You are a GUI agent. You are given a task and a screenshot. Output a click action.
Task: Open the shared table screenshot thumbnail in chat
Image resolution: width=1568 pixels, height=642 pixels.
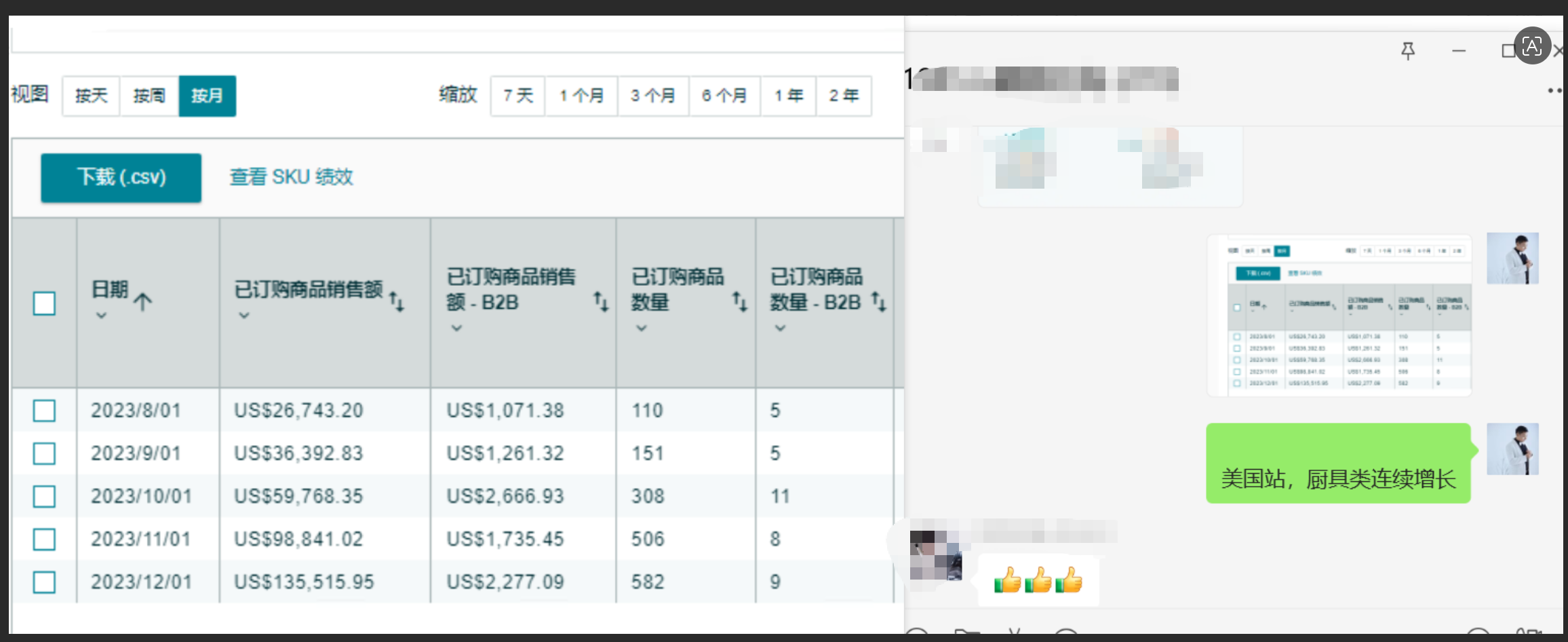[1339, 316]
